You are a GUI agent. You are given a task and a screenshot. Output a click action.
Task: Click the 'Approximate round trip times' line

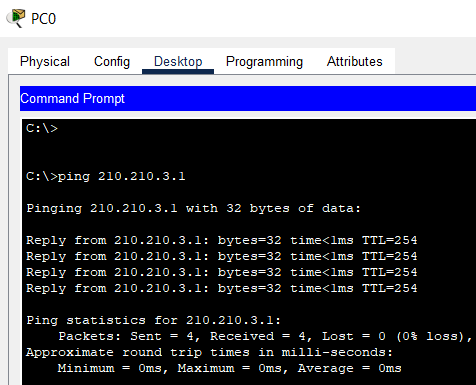point(210,352)
